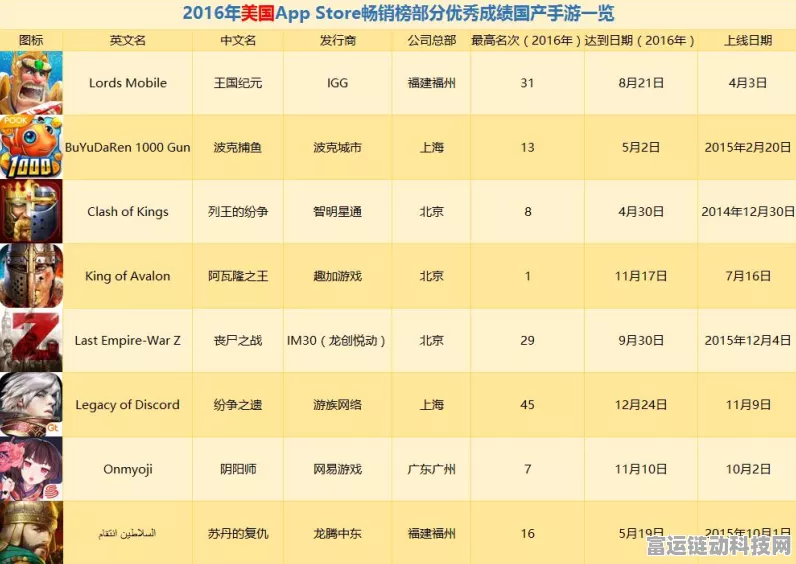Click the 2015年2月20日 launch date cell
796x564 pixels.
coord(747,147)
